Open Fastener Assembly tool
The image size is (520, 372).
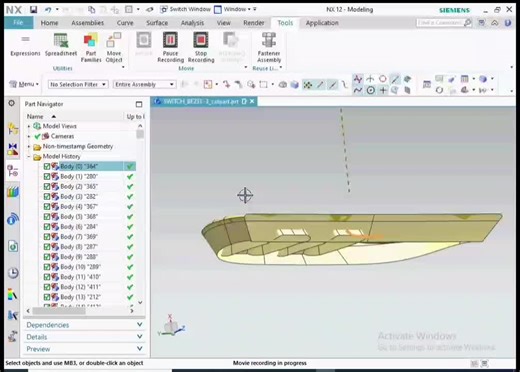coord(269,47)
